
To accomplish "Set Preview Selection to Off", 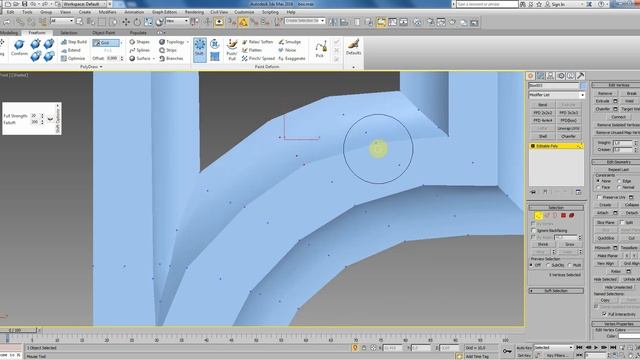I will click(531, 265).
